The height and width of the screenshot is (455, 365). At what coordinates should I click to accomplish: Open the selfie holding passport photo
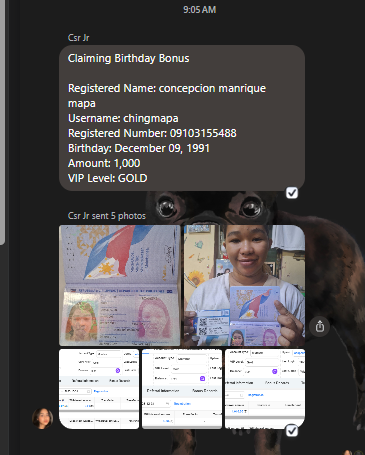click(x=244, y=285)
